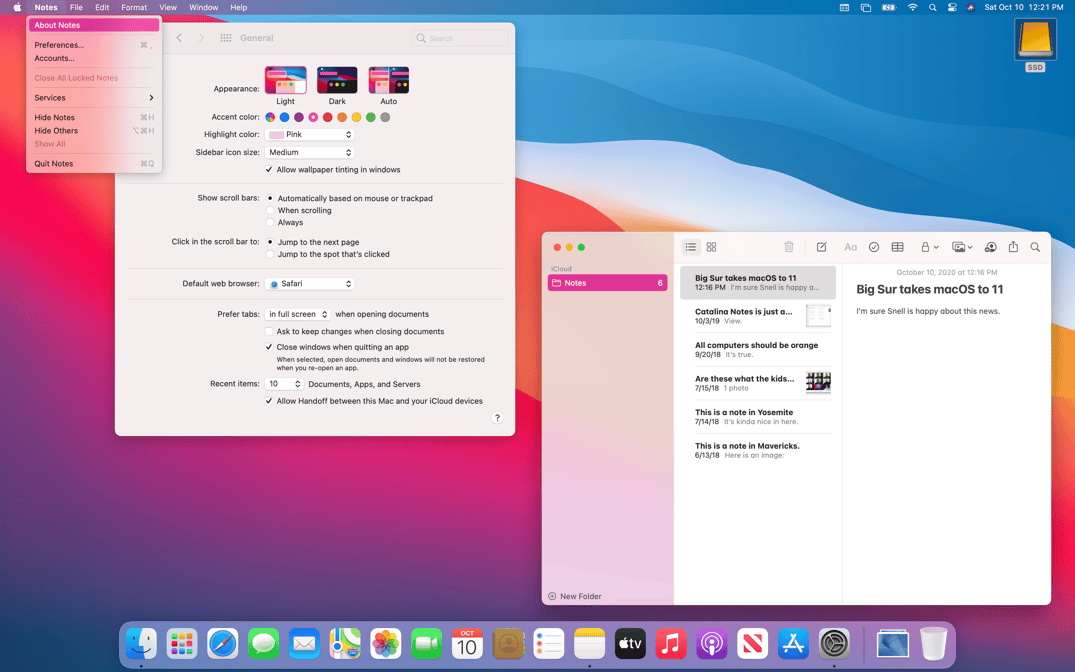Open Highlight color Pink dropdown

(x=310, y=134)
